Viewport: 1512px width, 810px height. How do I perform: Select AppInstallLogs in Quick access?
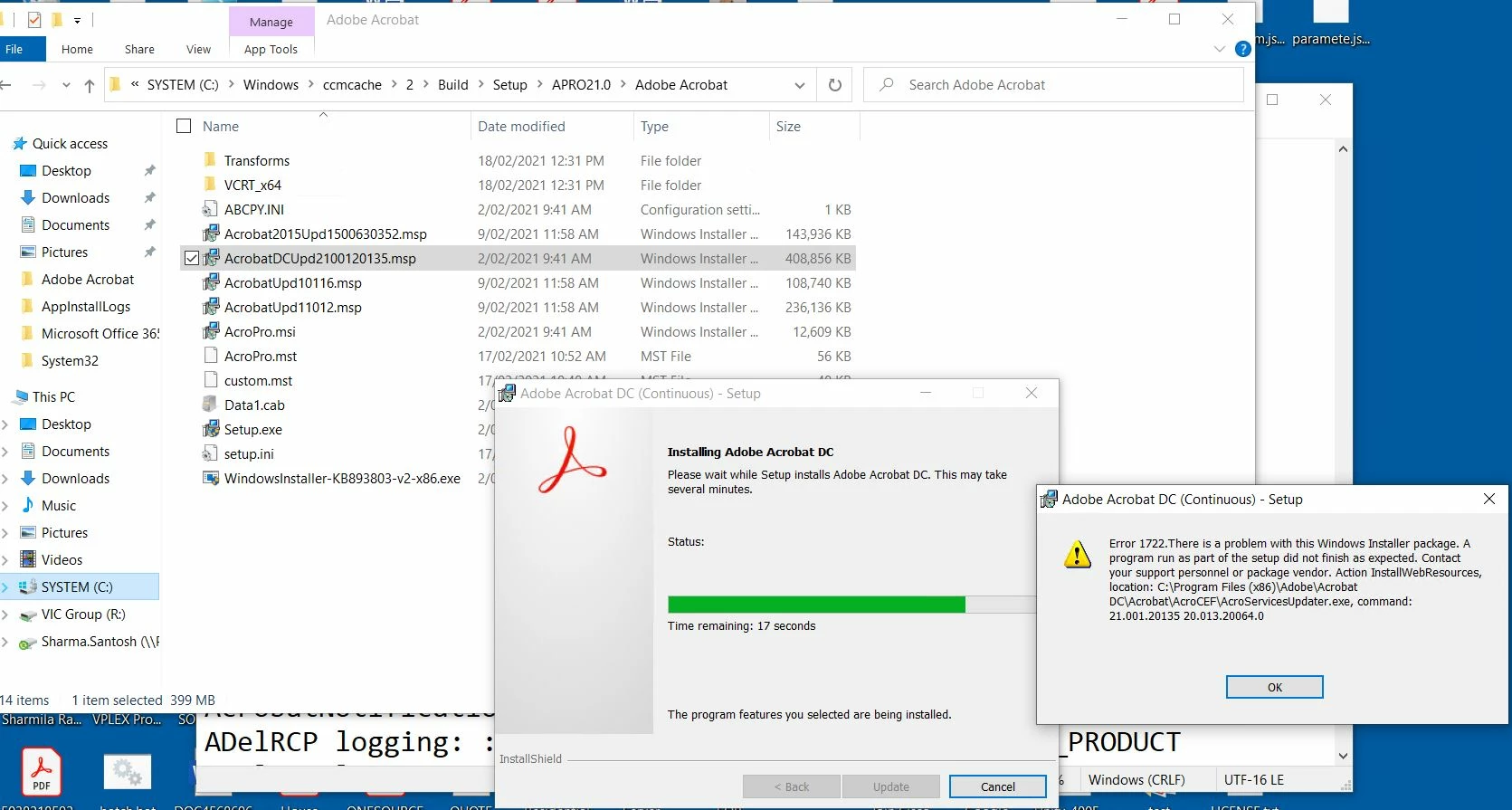coord(85,306)
